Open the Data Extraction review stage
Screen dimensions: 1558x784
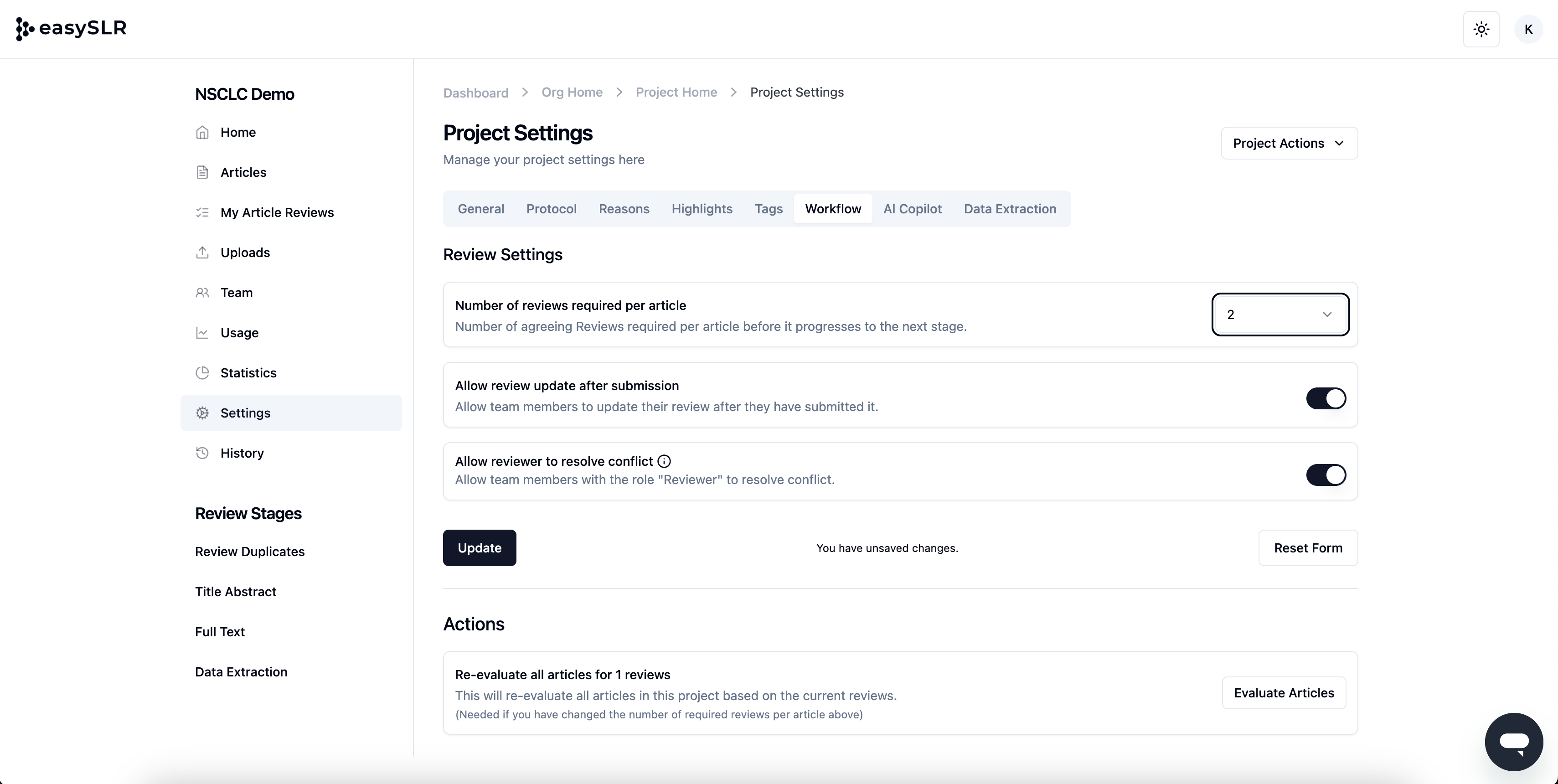point(241,672)
